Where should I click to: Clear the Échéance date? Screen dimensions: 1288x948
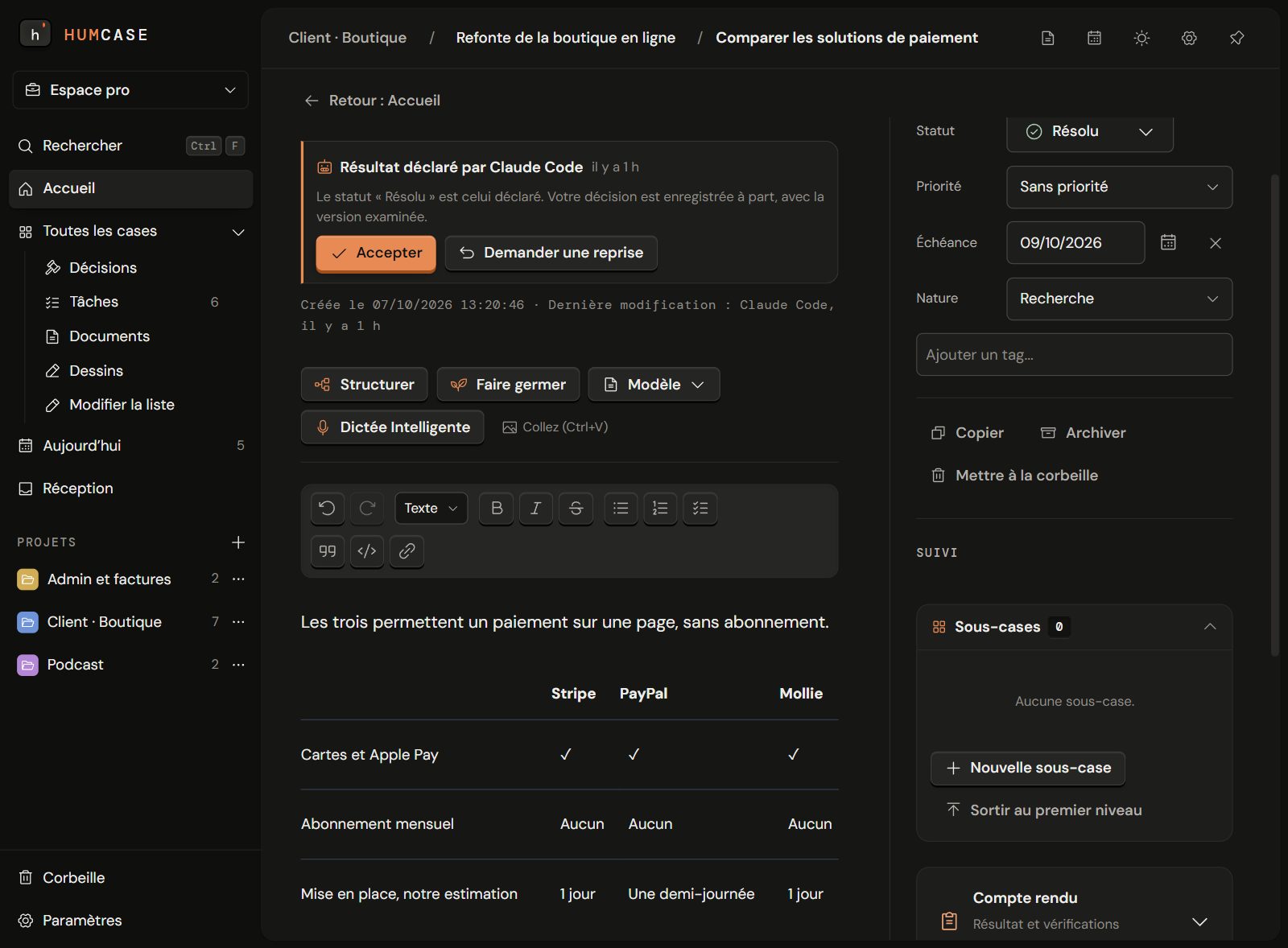1216,243
